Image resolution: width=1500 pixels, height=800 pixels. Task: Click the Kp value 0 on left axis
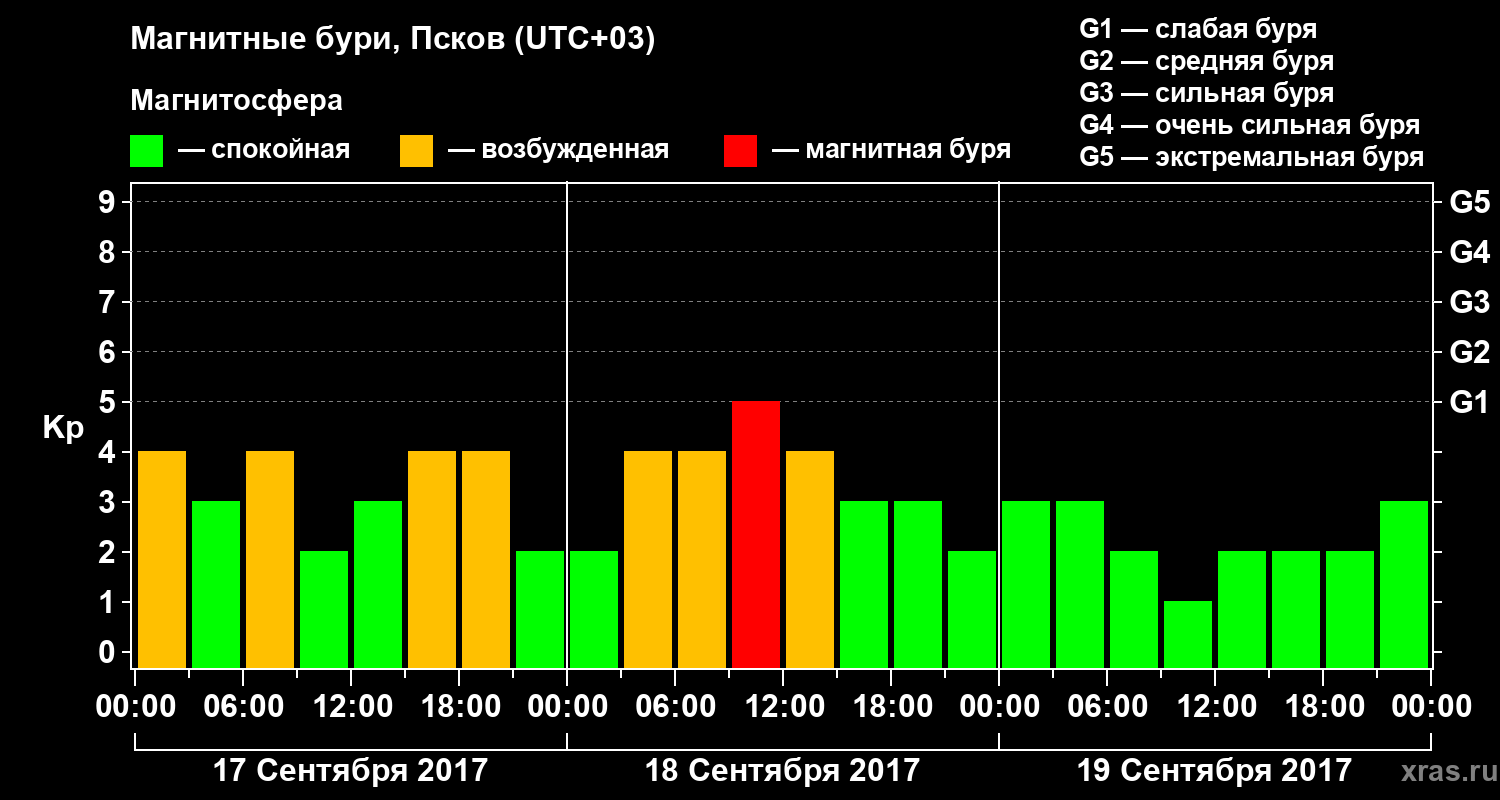[109, 652]
